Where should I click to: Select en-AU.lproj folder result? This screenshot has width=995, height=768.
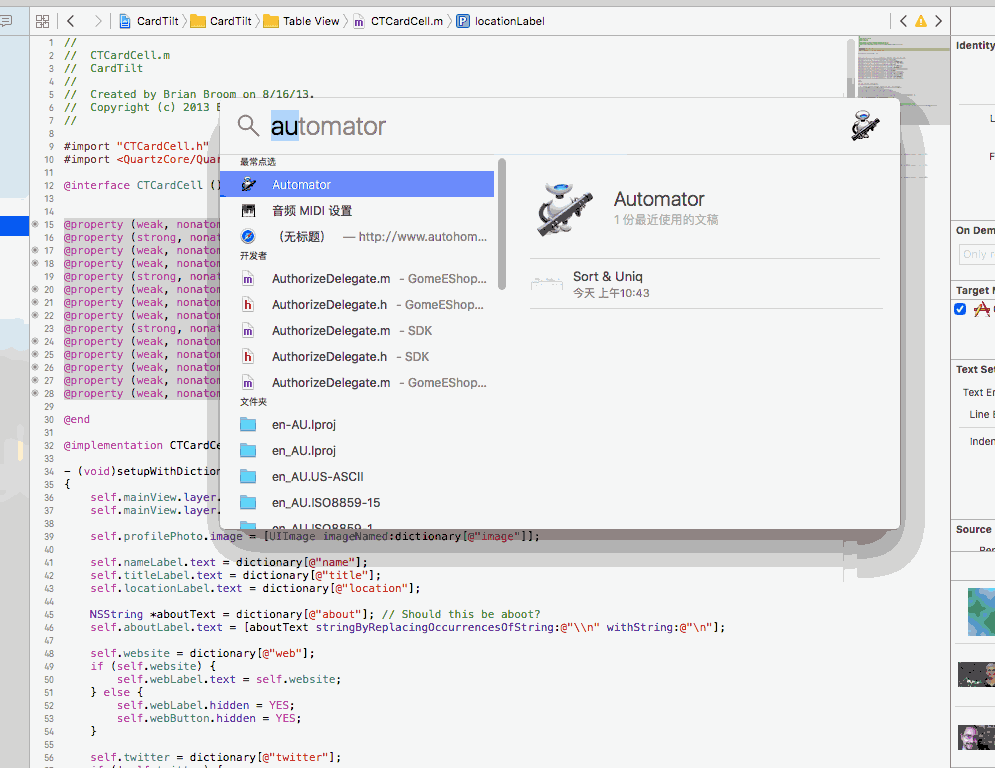click(x=357, y=424)
